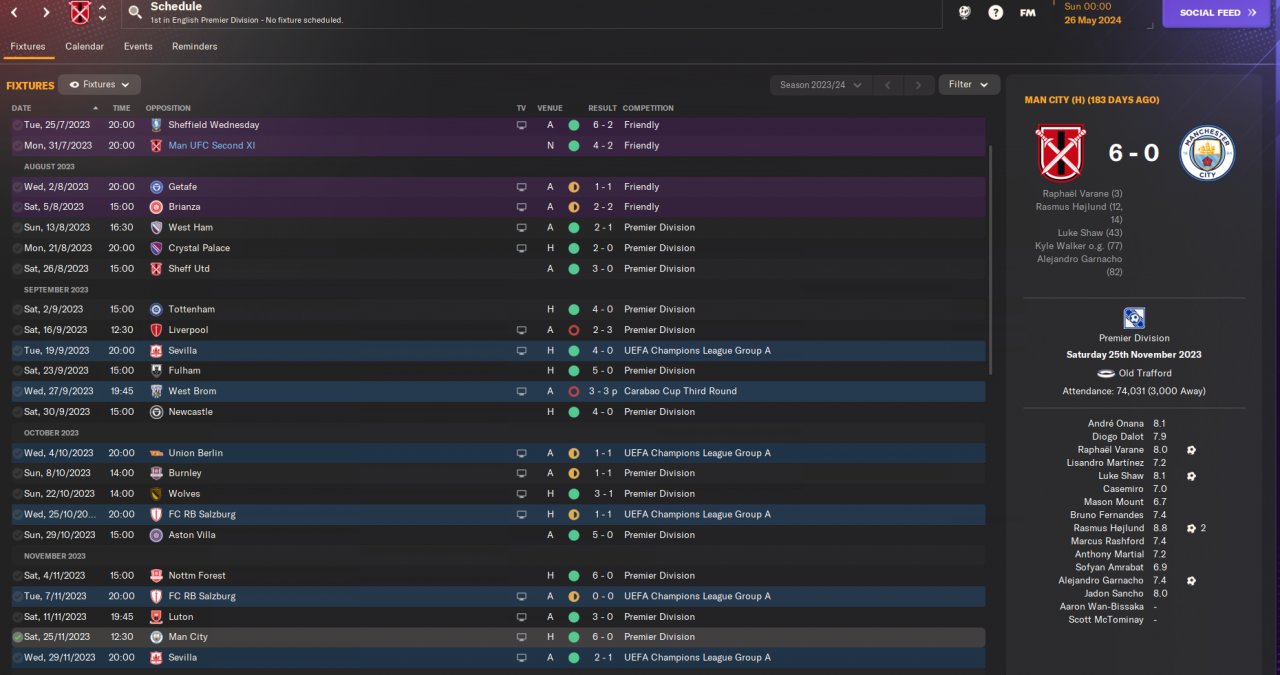Switch to the Calendar tab
The width and height of the screenshot is (1280, 675).
click(x=84, y=47)
